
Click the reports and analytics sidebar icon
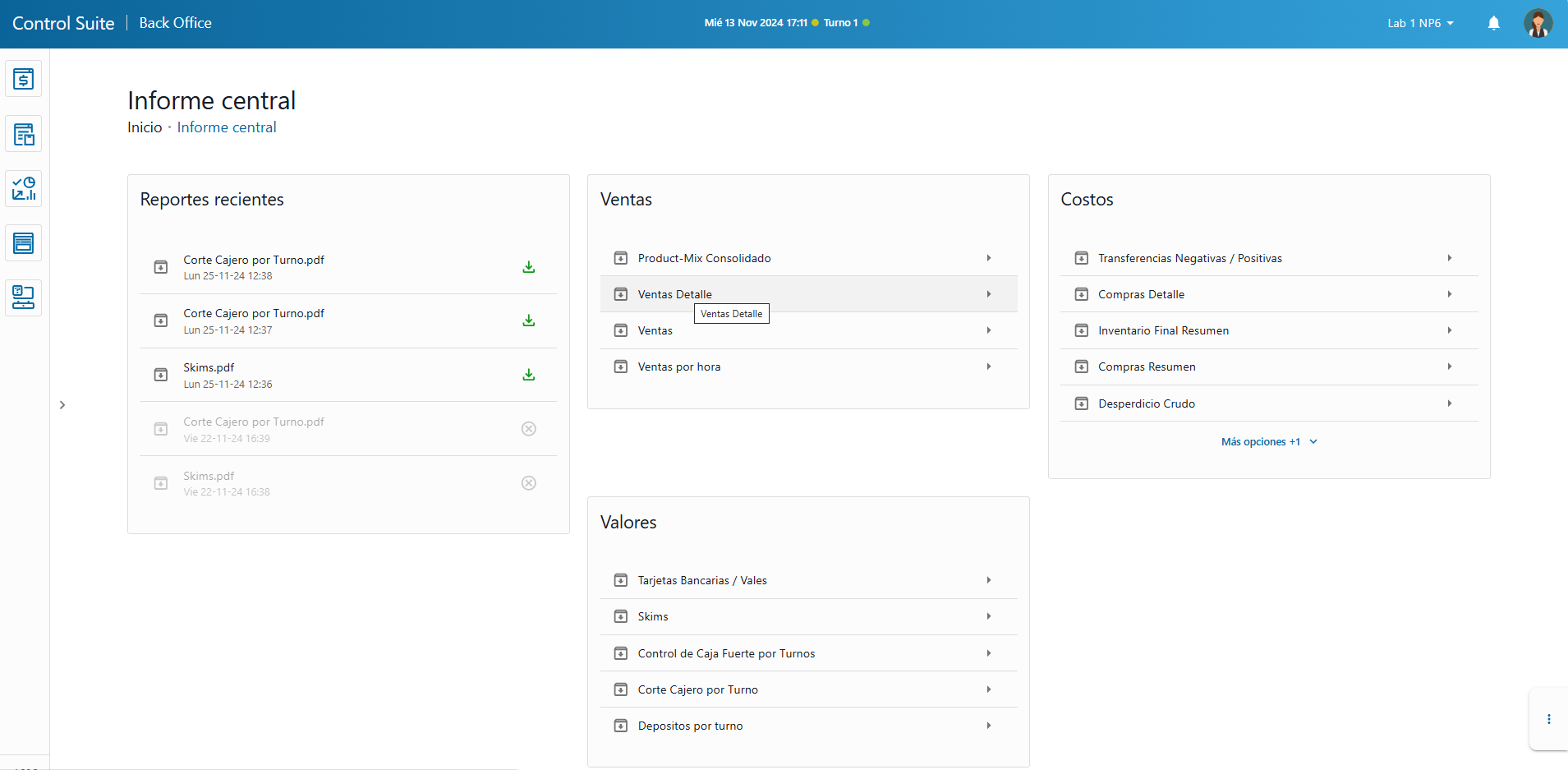pos(23,189)
